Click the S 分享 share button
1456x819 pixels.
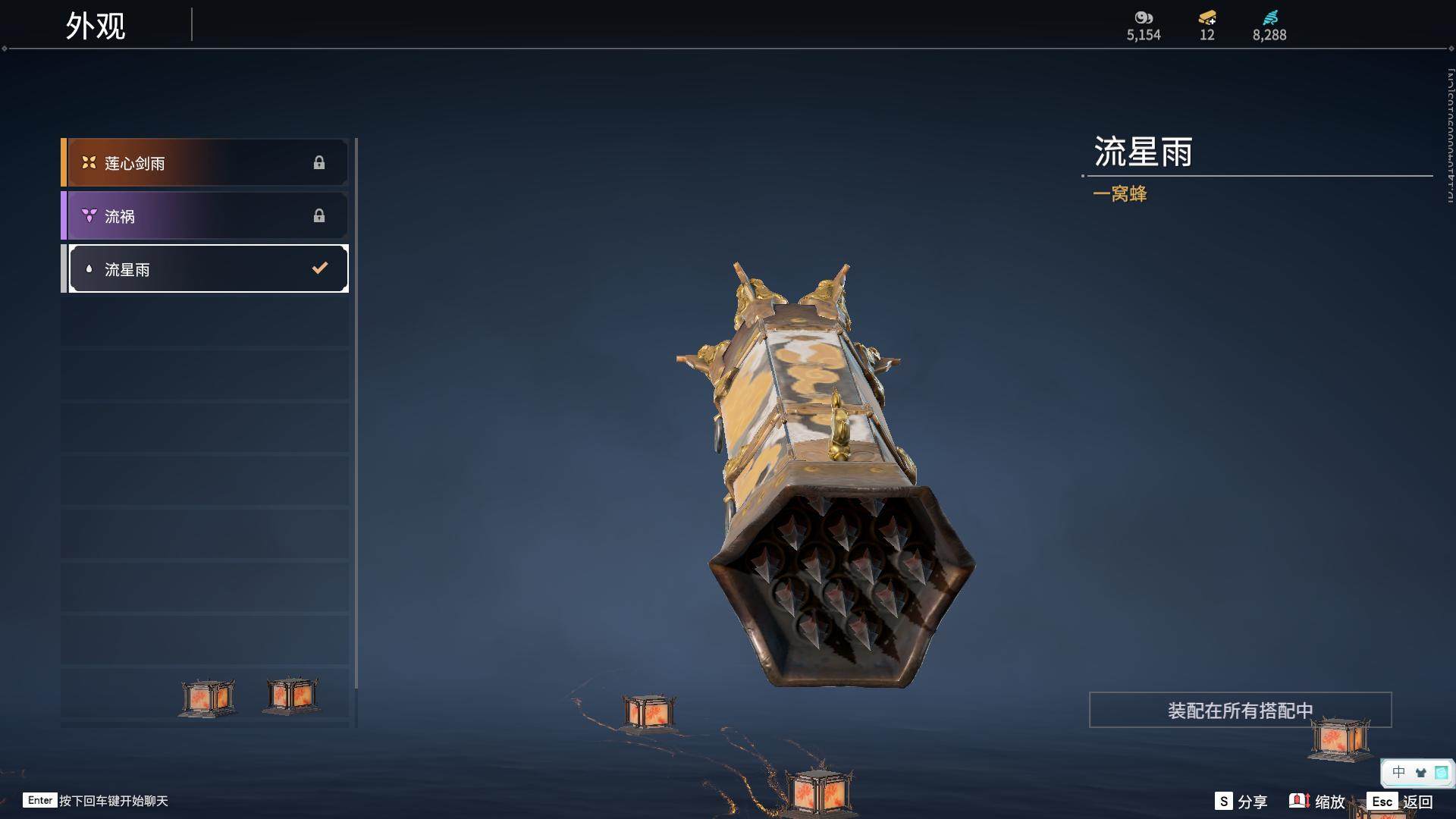click(1241, 801)
